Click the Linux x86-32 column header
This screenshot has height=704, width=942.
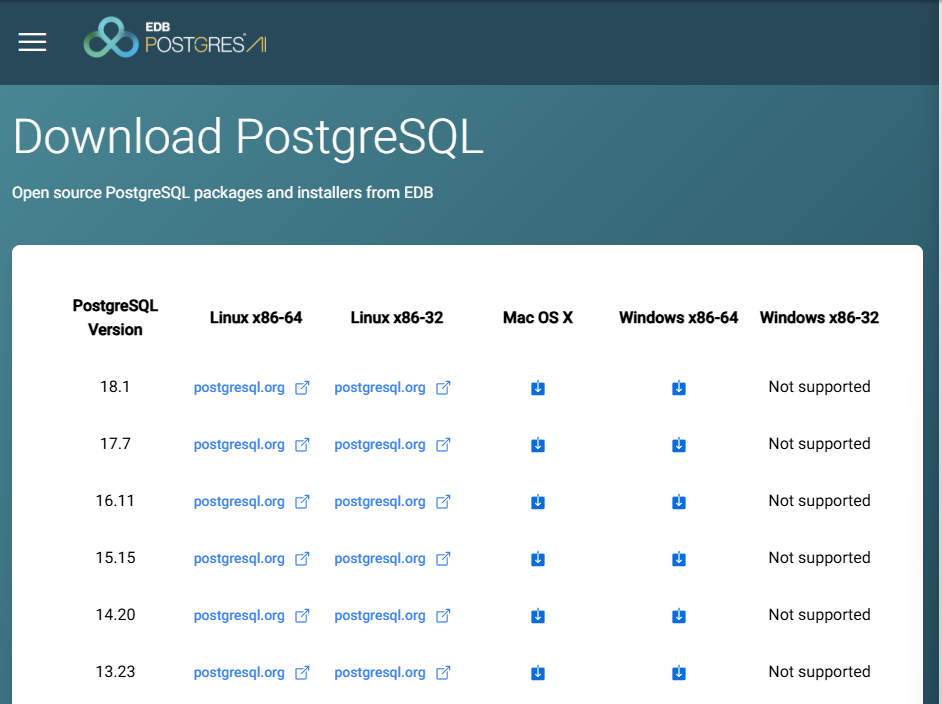[x=397, y=317]
